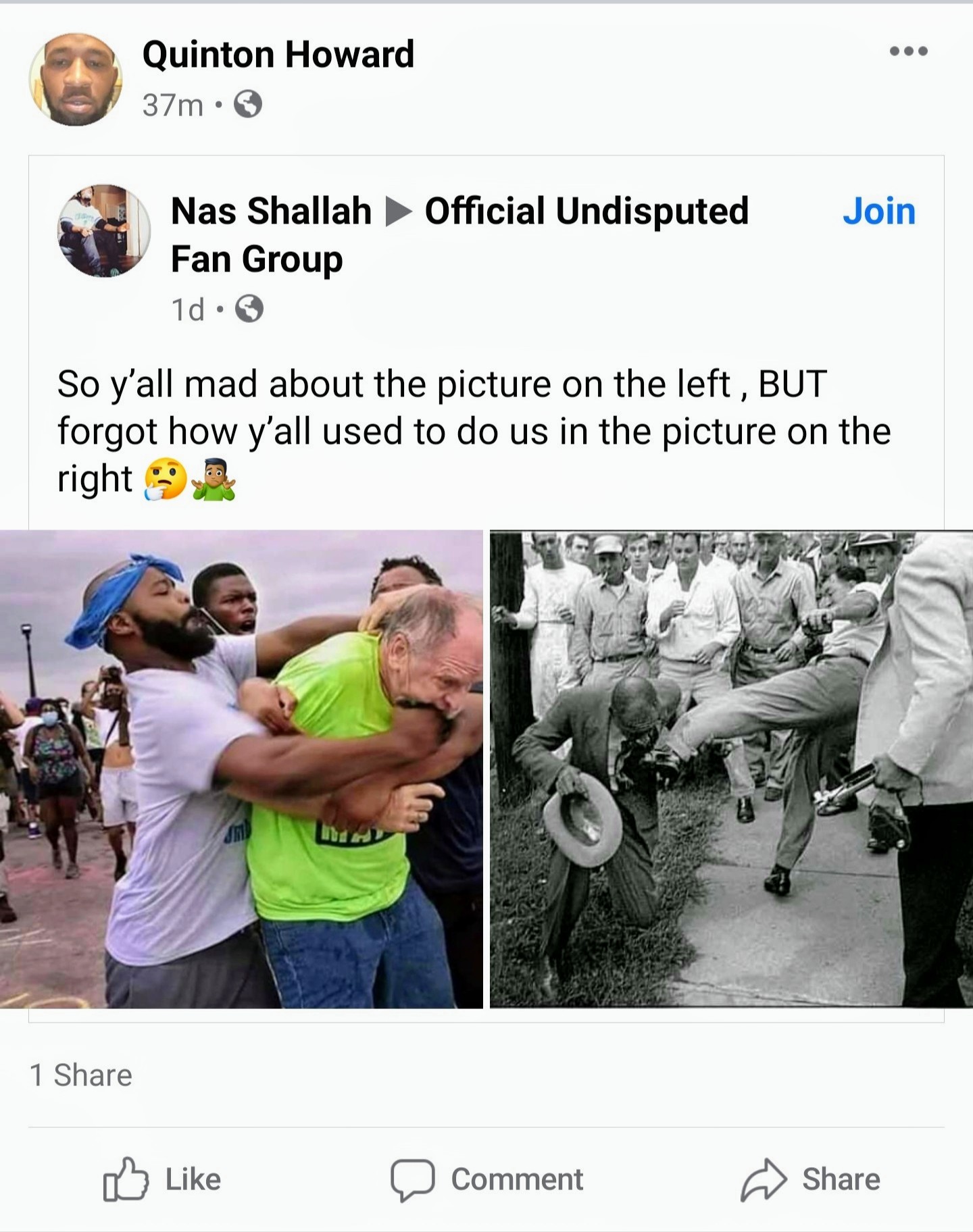This screenshot has height=1232, width=973.
Task: Click the globe privacy icon beside 1d
Action: (x=249, y=309)
